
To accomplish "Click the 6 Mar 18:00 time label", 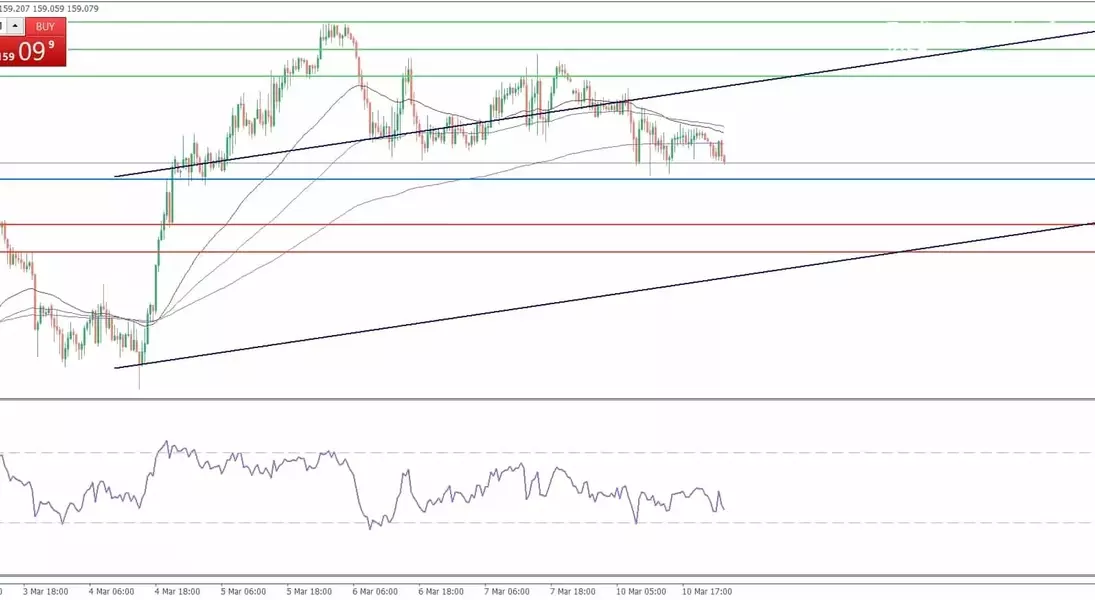I will click(441, 591).
